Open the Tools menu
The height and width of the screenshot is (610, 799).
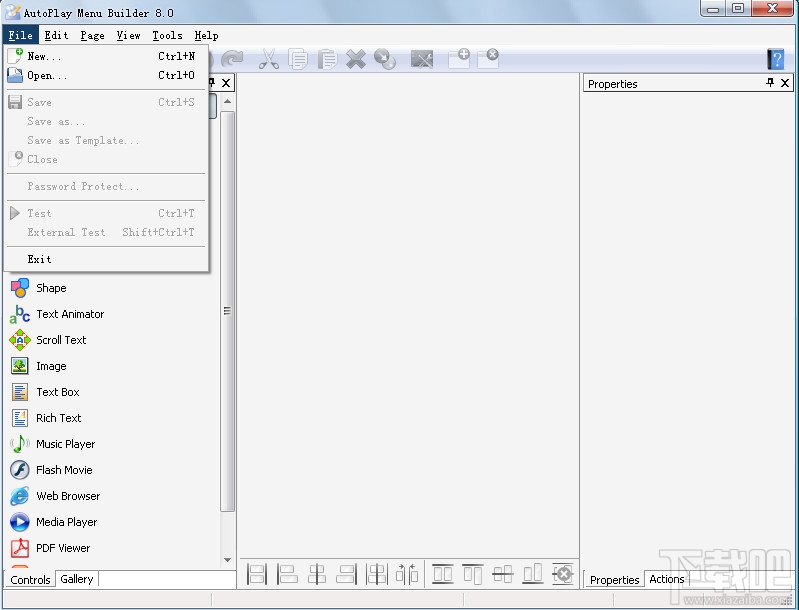(x=168, y=35)
